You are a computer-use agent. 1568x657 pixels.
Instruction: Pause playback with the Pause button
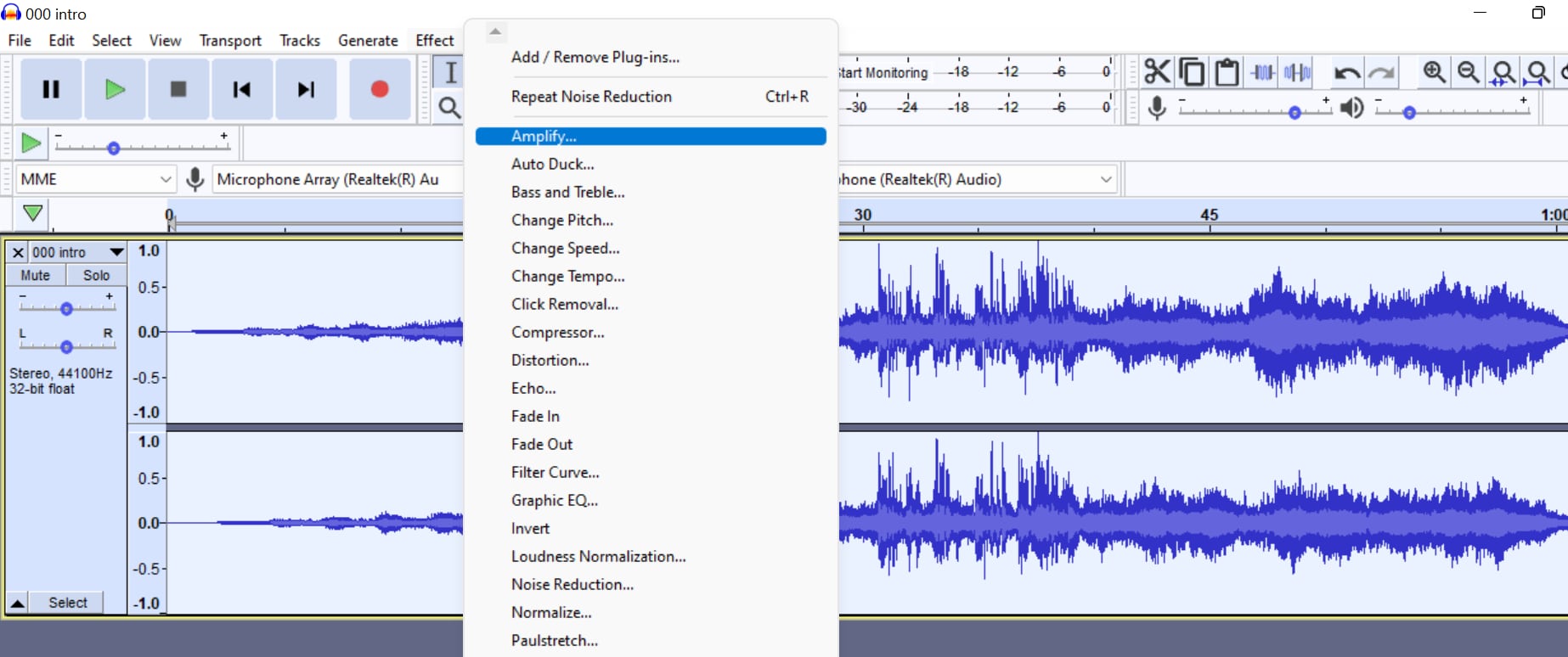point(51,89)
